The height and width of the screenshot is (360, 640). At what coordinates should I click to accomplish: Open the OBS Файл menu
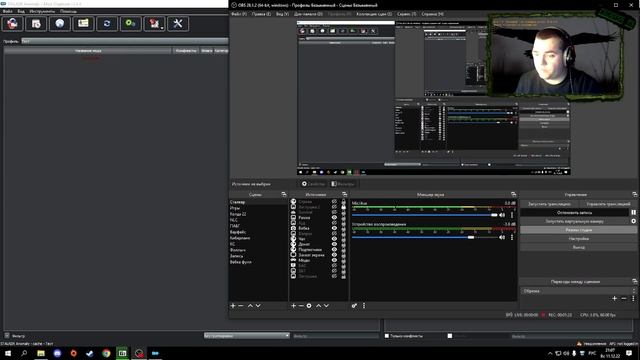coord(239,14)
